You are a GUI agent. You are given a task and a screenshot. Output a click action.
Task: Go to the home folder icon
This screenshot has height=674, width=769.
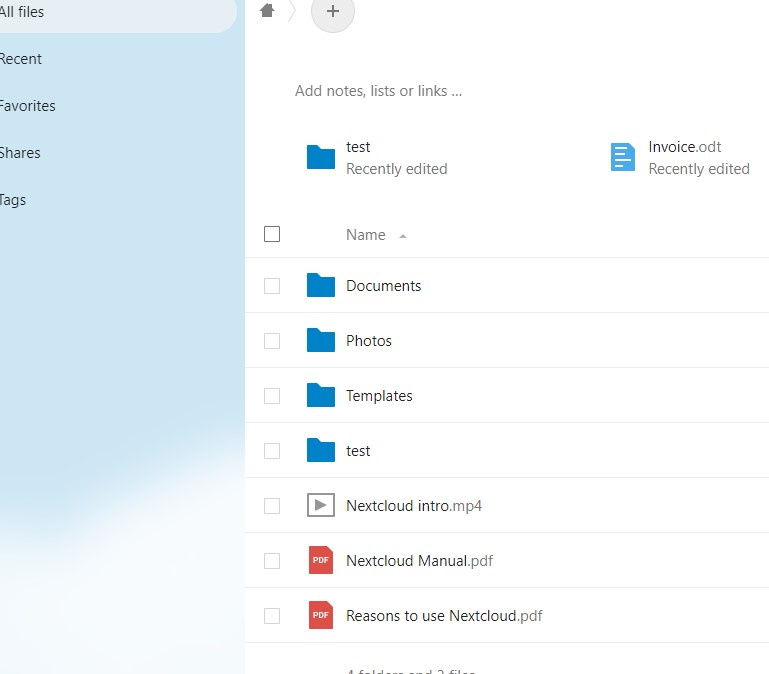pos(267,10)
